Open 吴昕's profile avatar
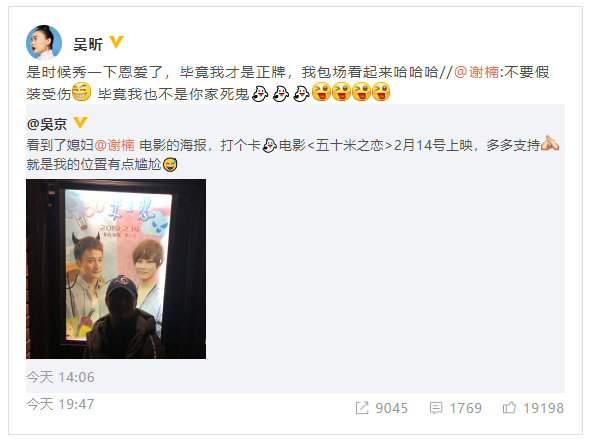The width and height of the screenshot is (590, 440). pyautogui.click(x=44, y=43)
